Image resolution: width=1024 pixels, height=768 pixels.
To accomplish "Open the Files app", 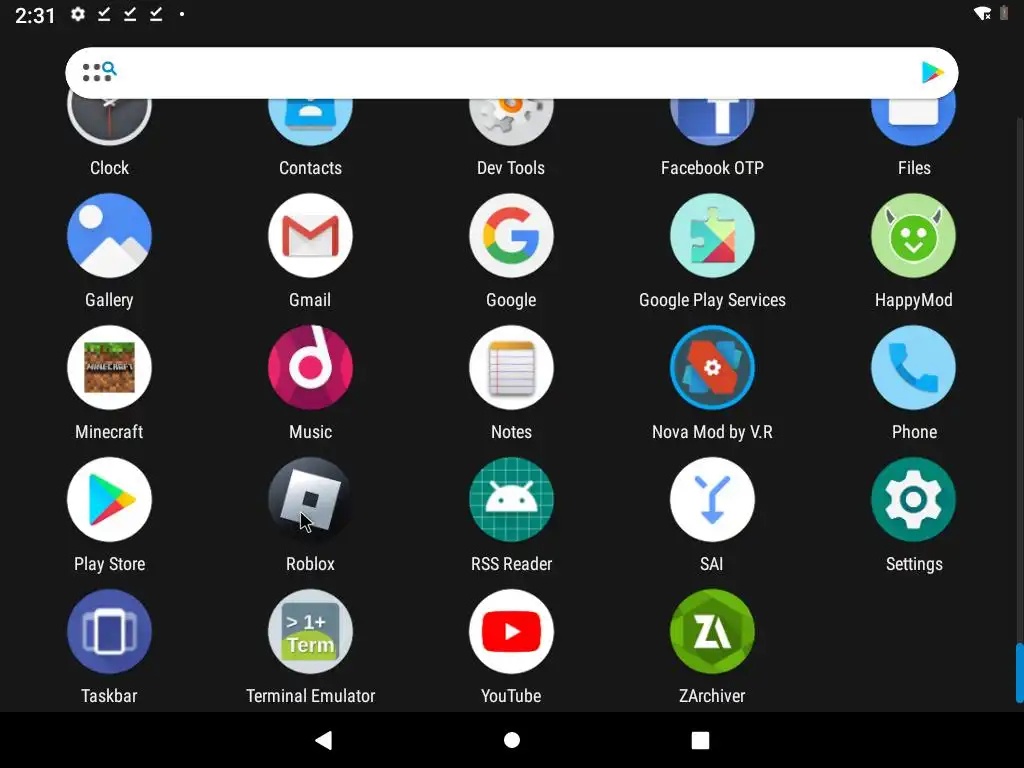I will pyautogui.click(x=914, y=123).
